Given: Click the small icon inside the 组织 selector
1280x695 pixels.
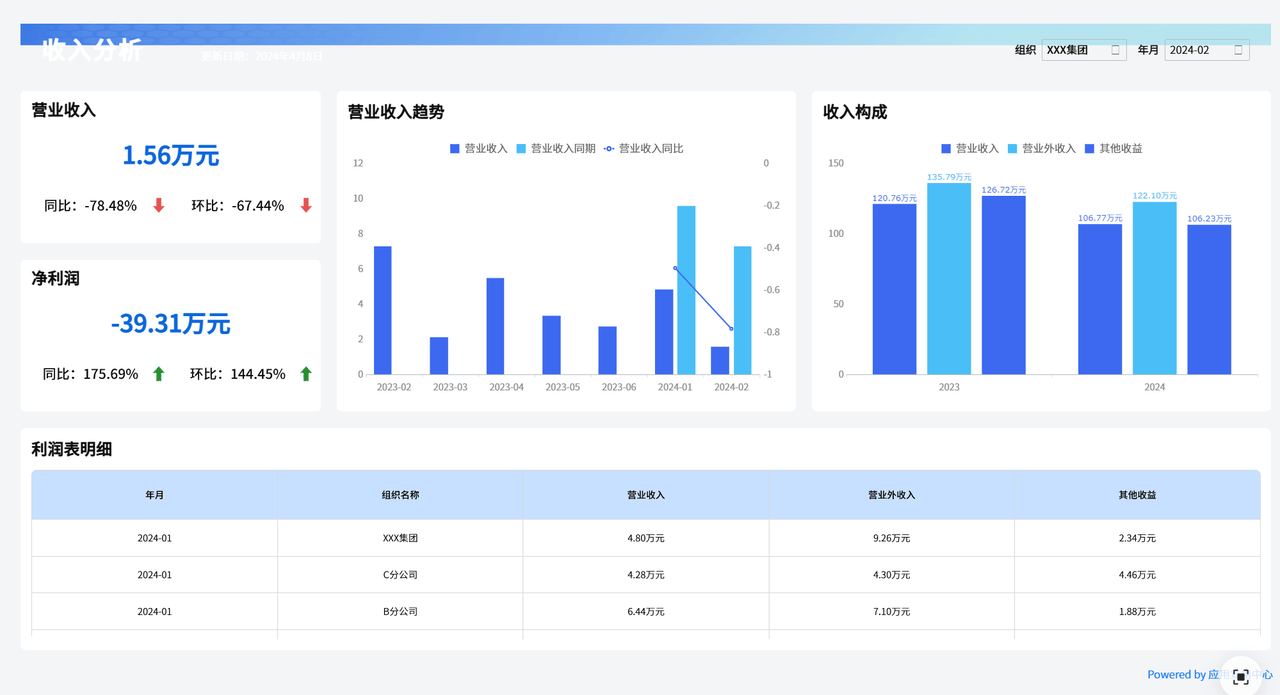Looking at the screenshot, I should pos(1116,50).
